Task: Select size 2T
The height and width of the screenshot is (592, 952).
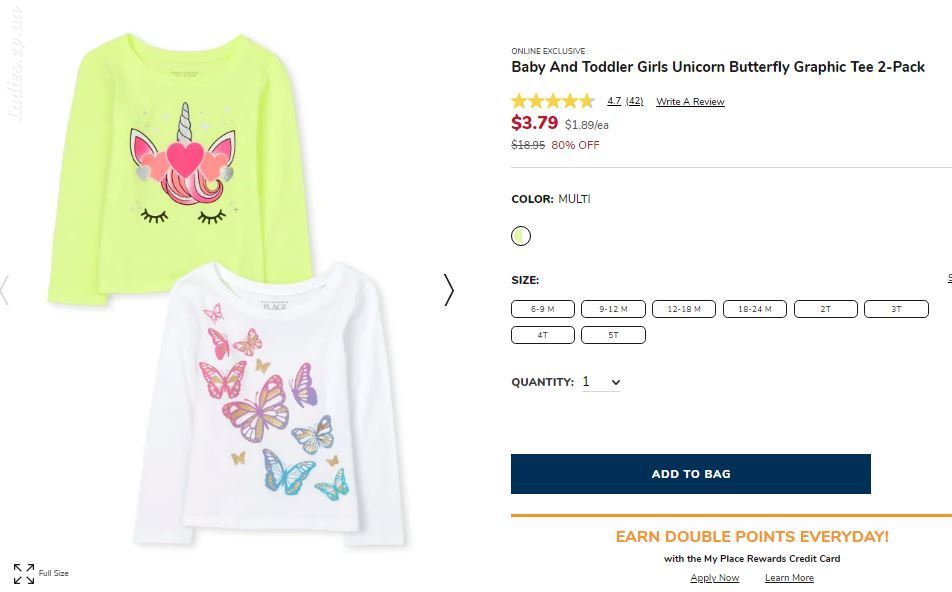Action: 826,309
